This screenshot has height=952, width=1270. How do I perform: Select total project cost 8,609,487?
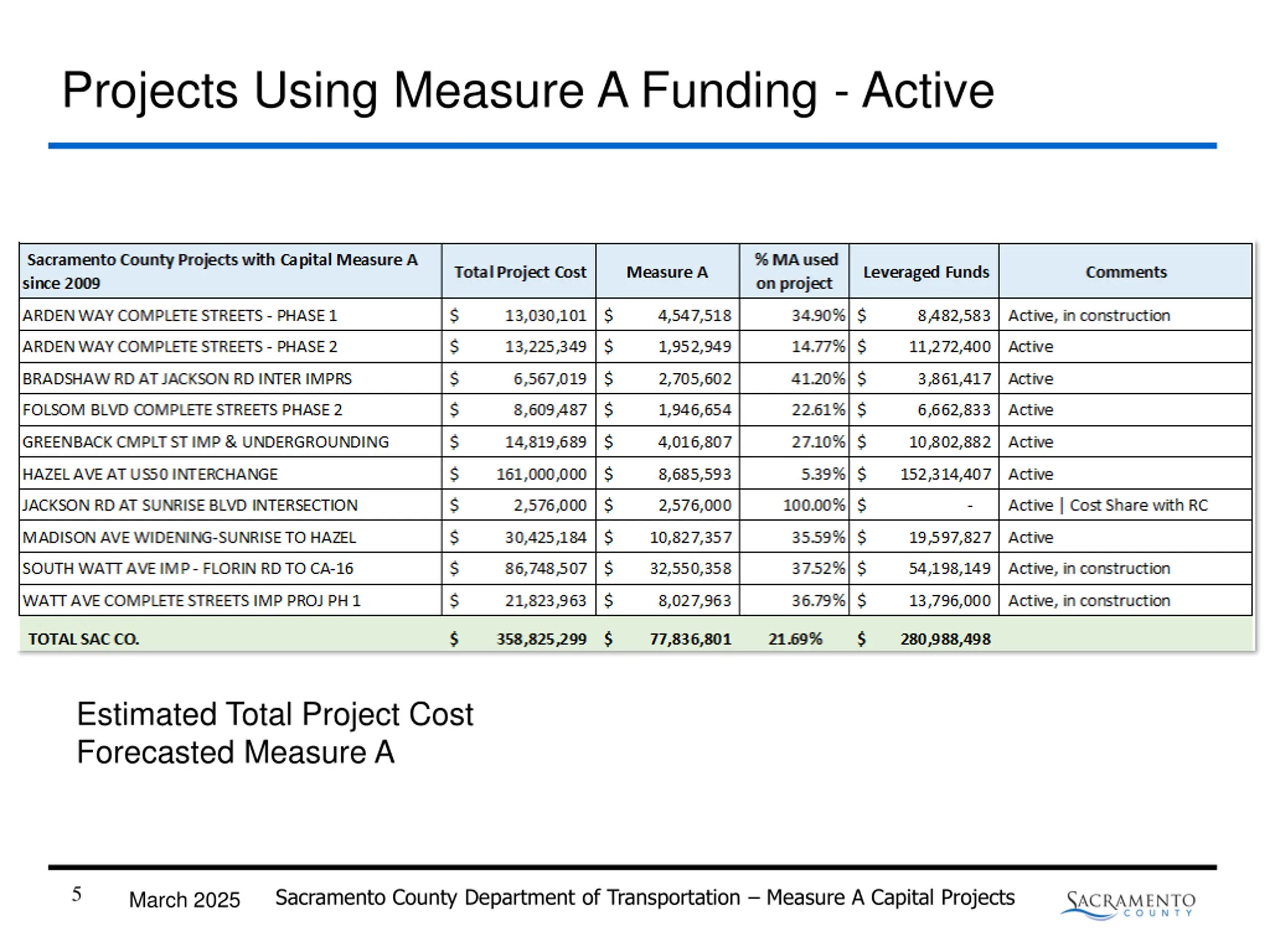tap(550, 410)
